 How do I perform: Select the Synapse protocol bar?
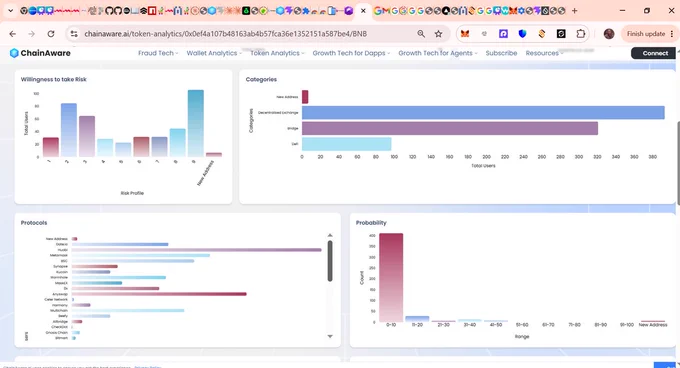pyautogui.click(x=95, y=267)
